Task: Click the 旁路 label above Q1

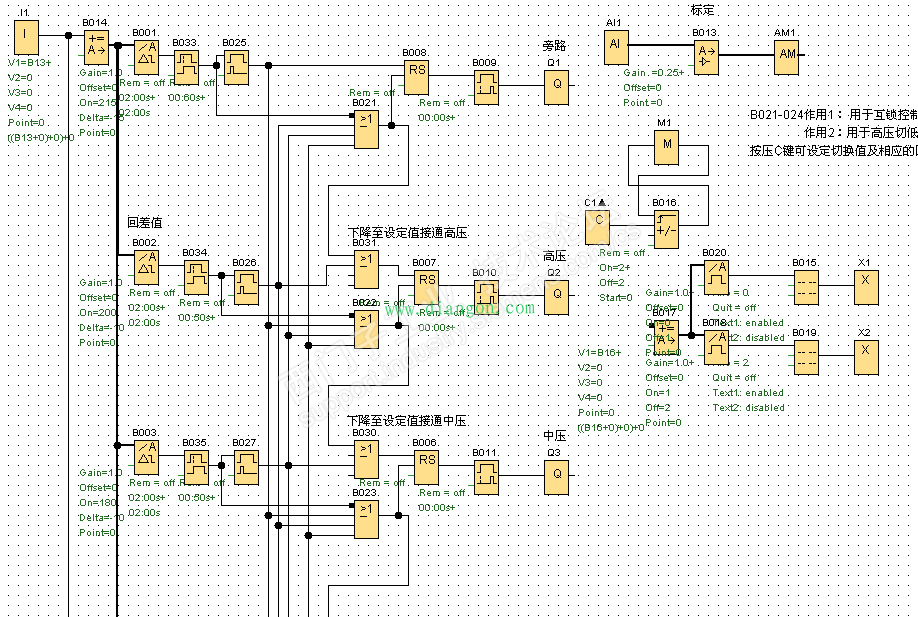Action: (554, 45)
